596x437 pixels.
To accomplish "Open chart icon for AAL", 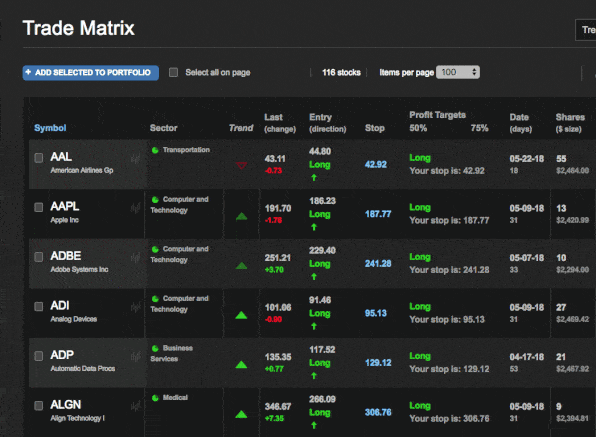I will (x=135, y=159).
